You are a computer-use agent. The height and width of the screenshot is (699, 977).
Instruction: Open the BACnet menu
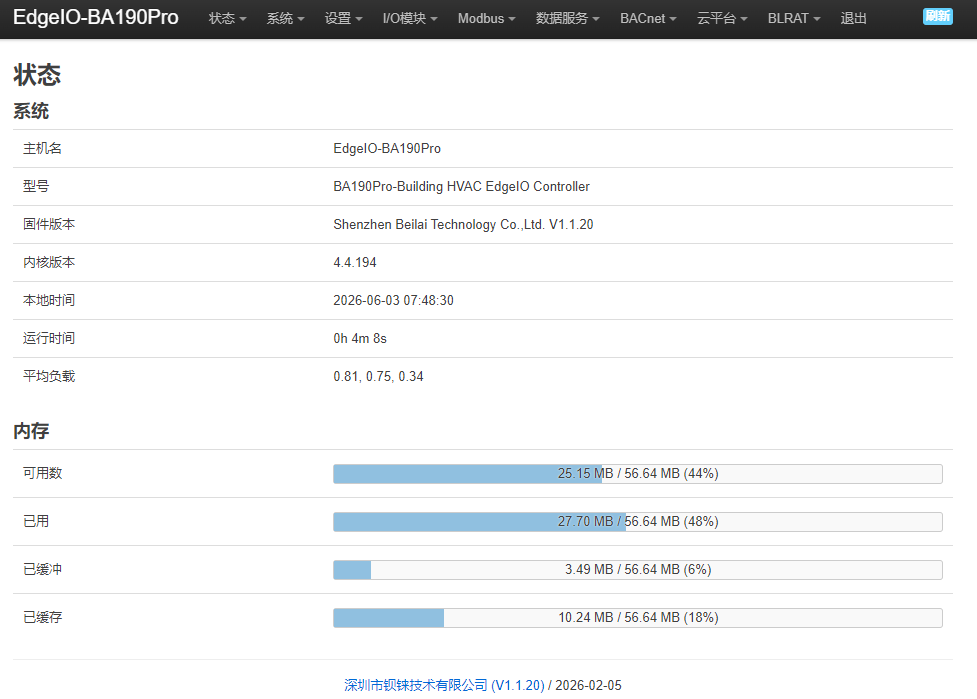pos(648,19)
